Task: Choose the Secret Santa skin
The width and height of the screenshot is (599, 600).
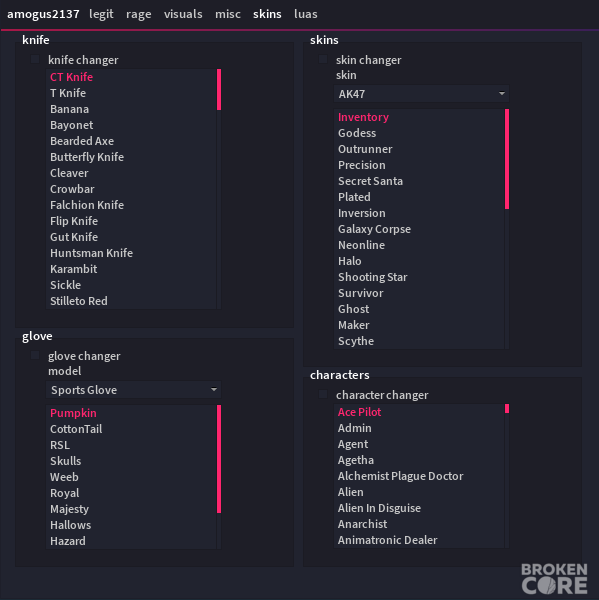Action: tap(419, 181)
